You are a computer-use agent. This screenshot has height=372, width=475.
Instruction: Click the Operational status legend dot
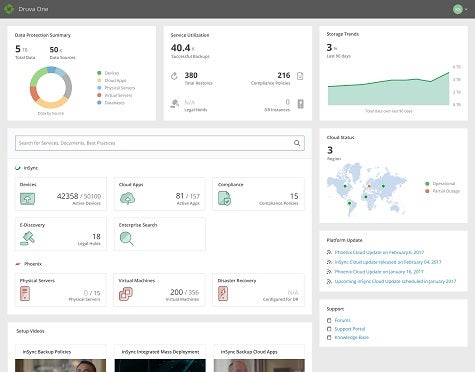click(x=427, y=184)
